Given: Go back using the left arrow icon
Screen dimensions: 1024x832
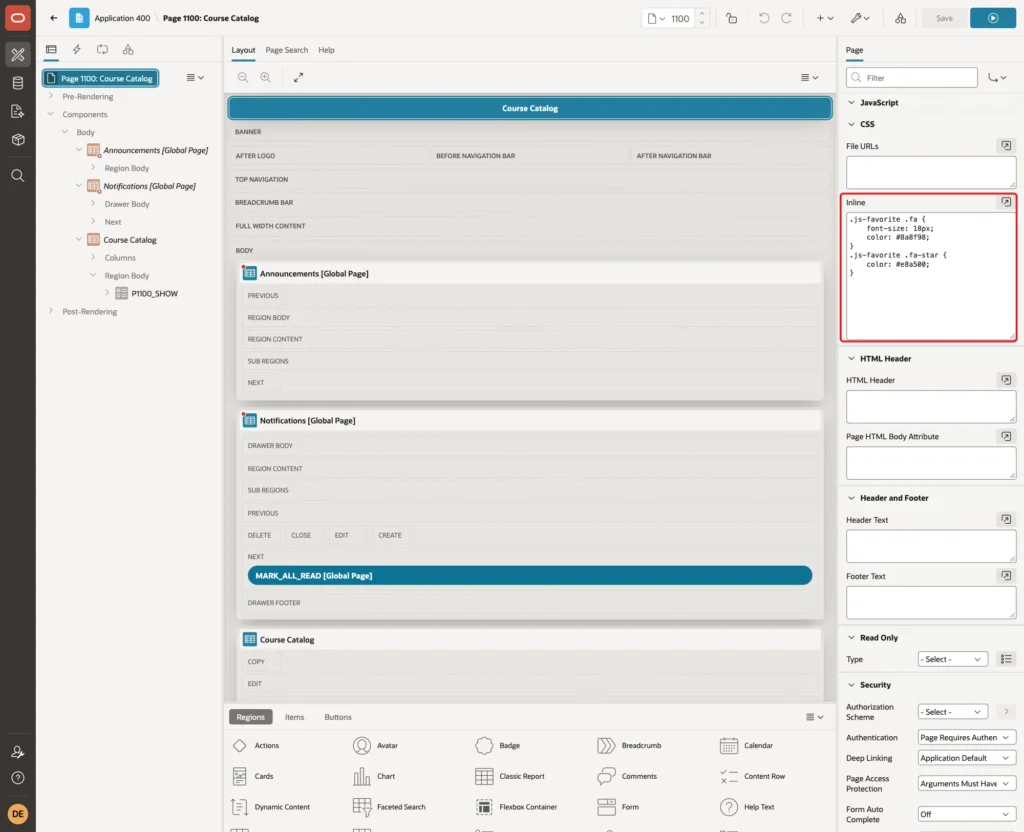Looking at the screenshot, I should (x=54, y=18).
